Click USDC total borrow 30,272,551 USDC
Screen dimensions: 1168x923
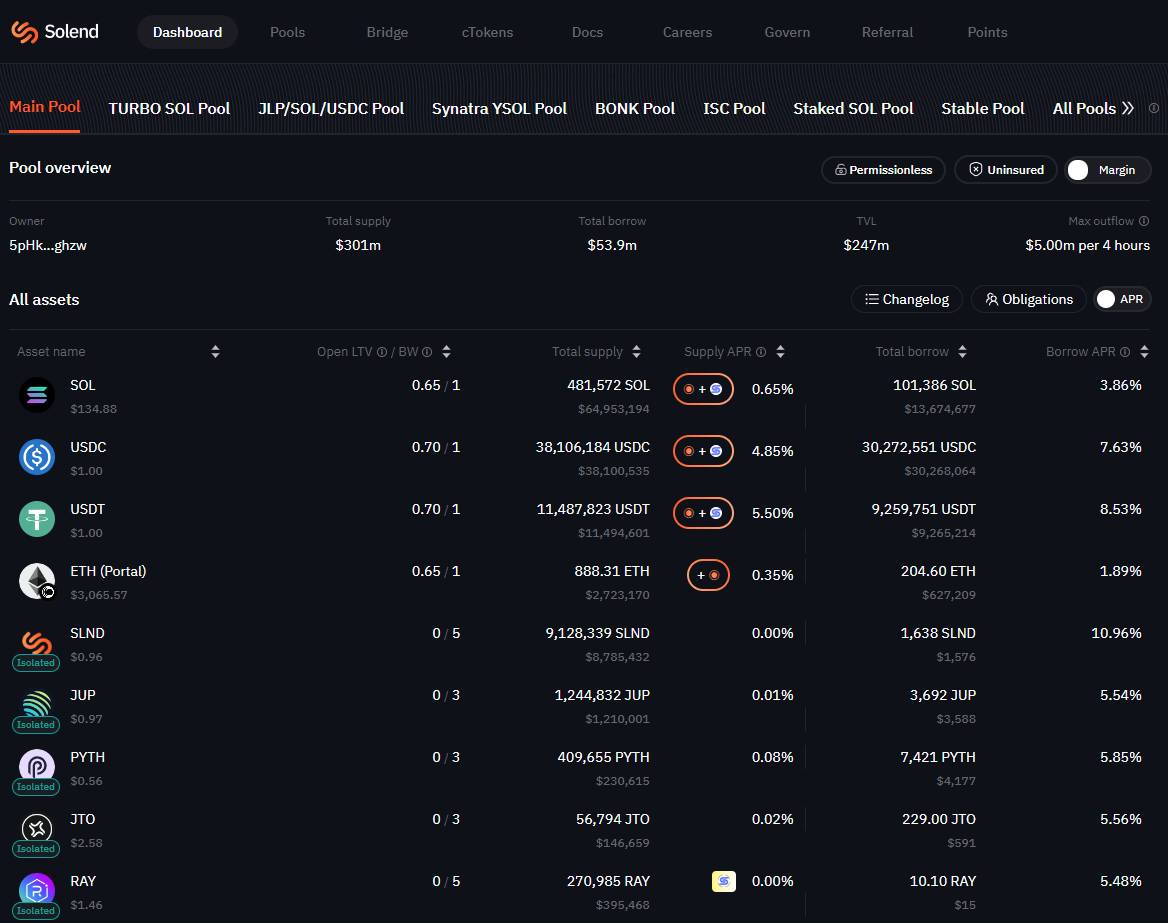point(918,447)
